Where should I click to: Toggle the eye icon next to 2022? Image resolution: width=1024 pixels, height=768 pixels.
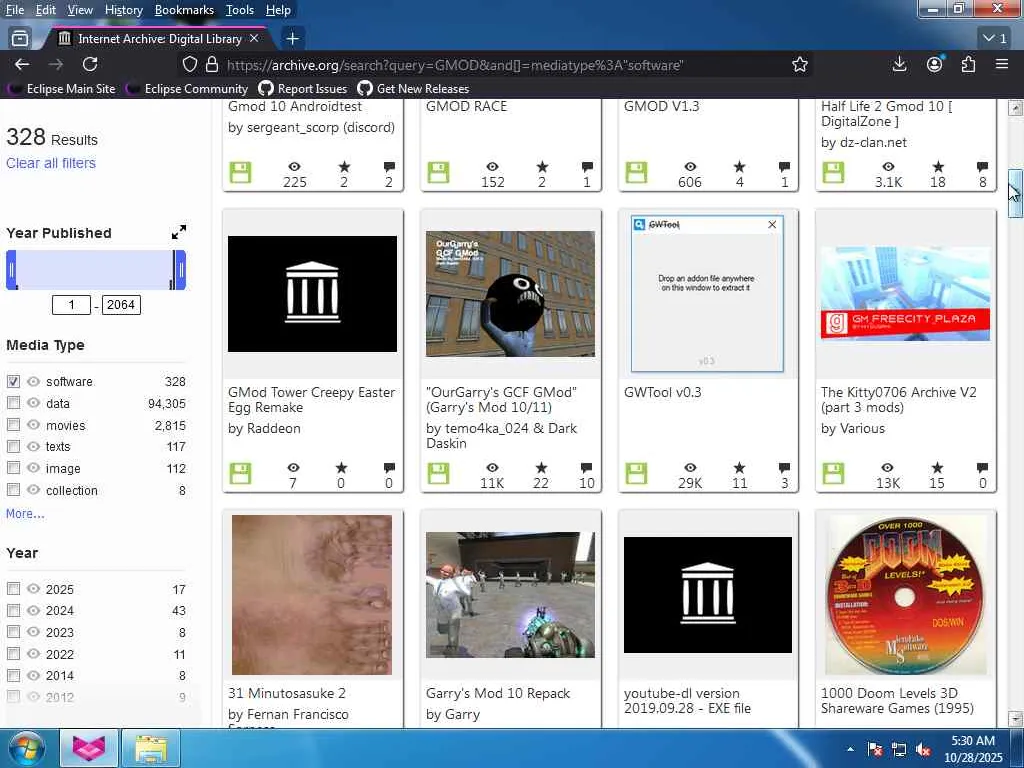click(33, 654)
